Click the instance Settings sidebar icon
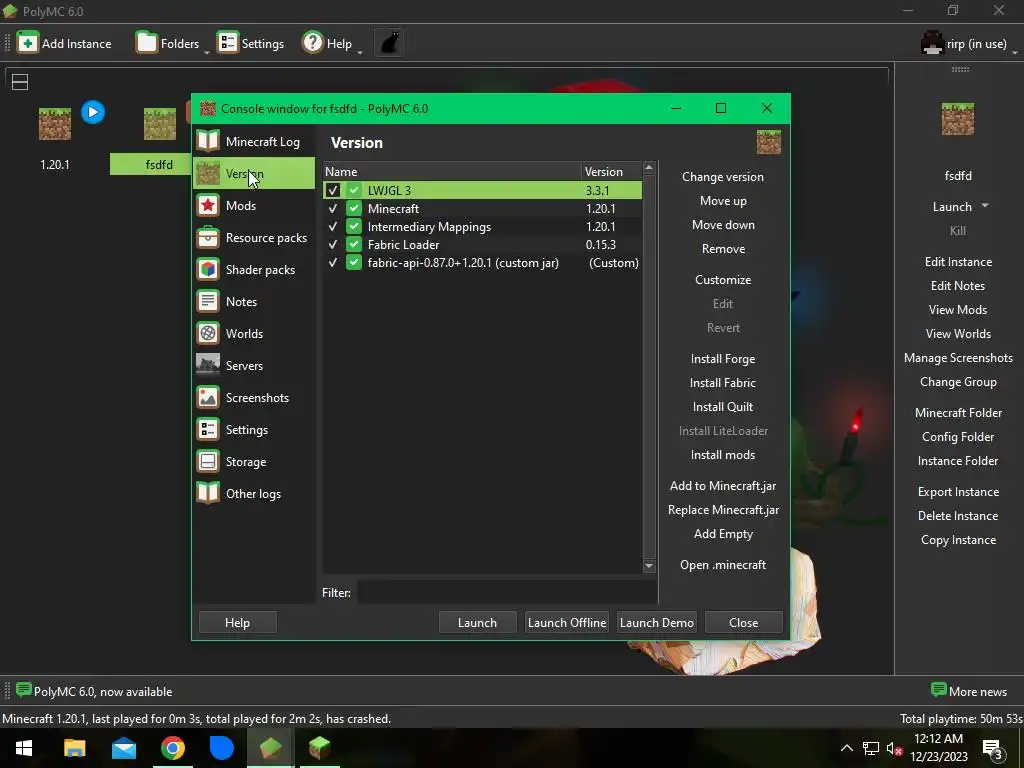 (x=208, y=429)
